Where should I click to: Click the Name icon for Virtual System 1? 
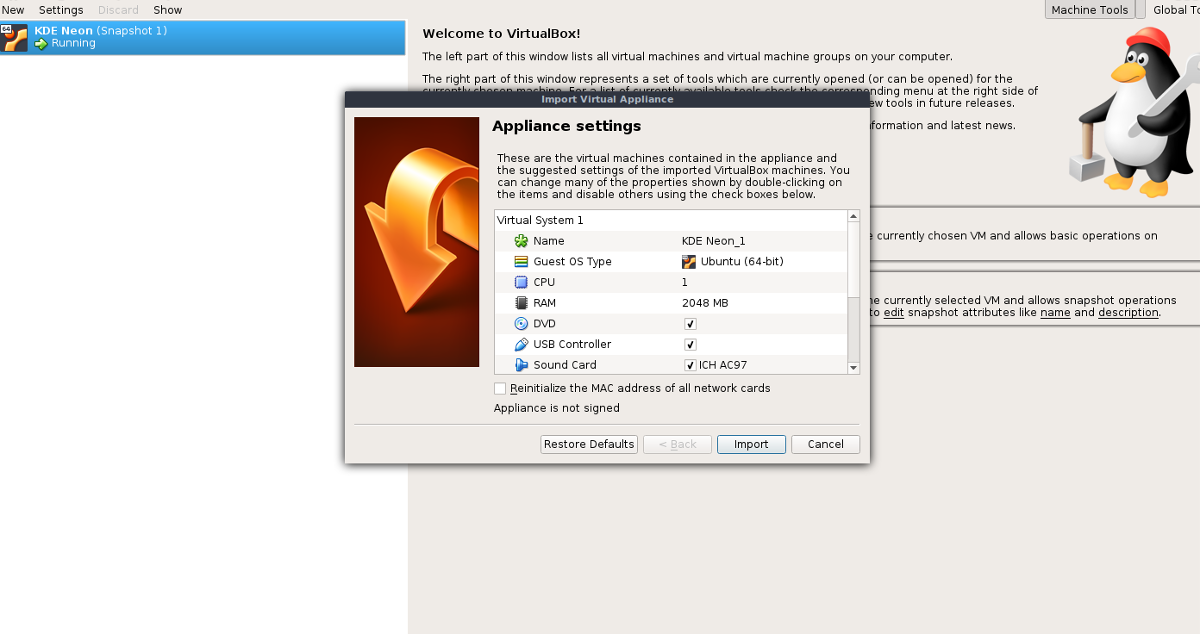(x=519, y=241)
